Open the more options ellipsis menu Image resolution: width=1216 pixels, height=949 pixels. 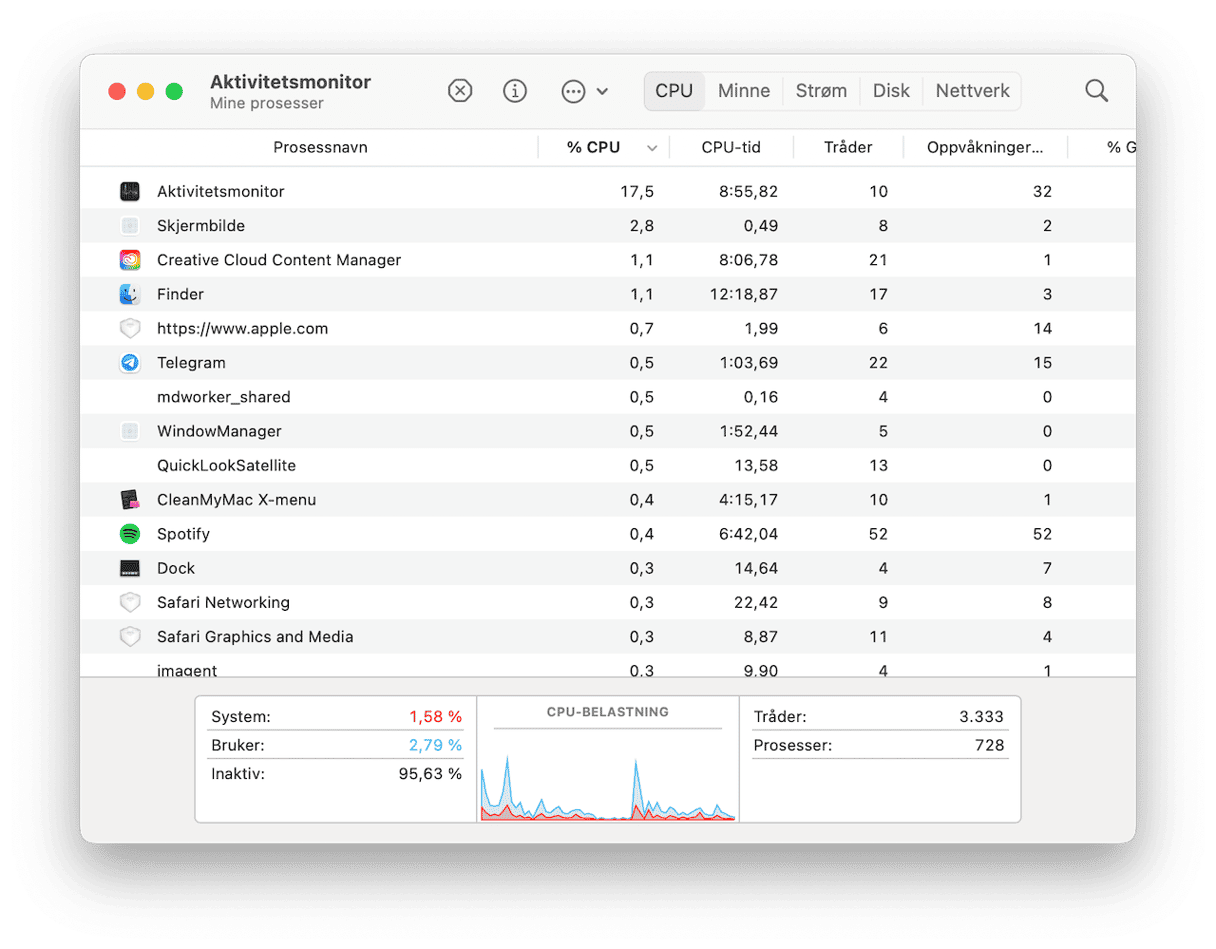point(573,91)
